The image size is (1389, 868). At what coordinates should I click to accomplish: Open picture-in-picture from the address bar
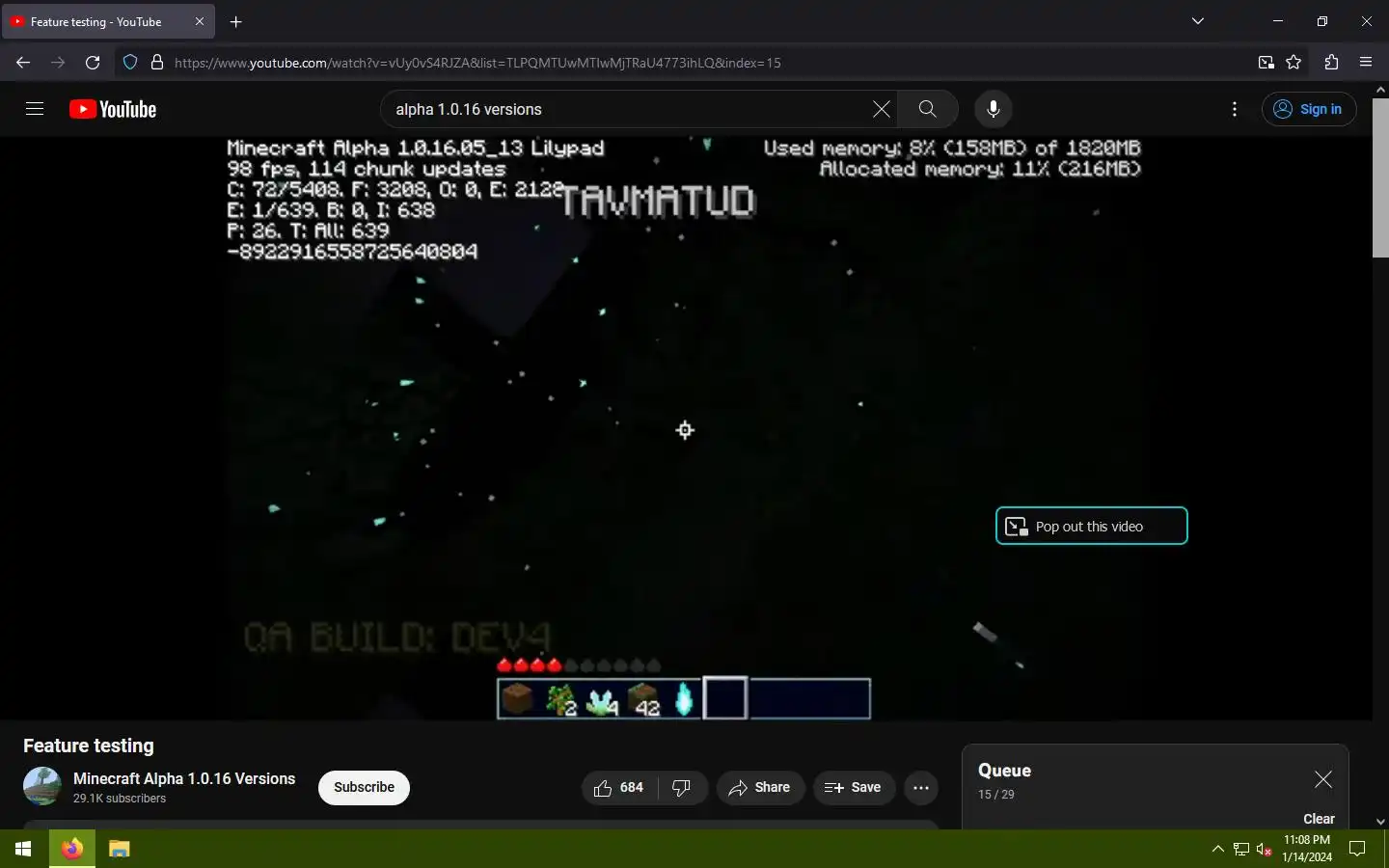tap(1266, 63)
